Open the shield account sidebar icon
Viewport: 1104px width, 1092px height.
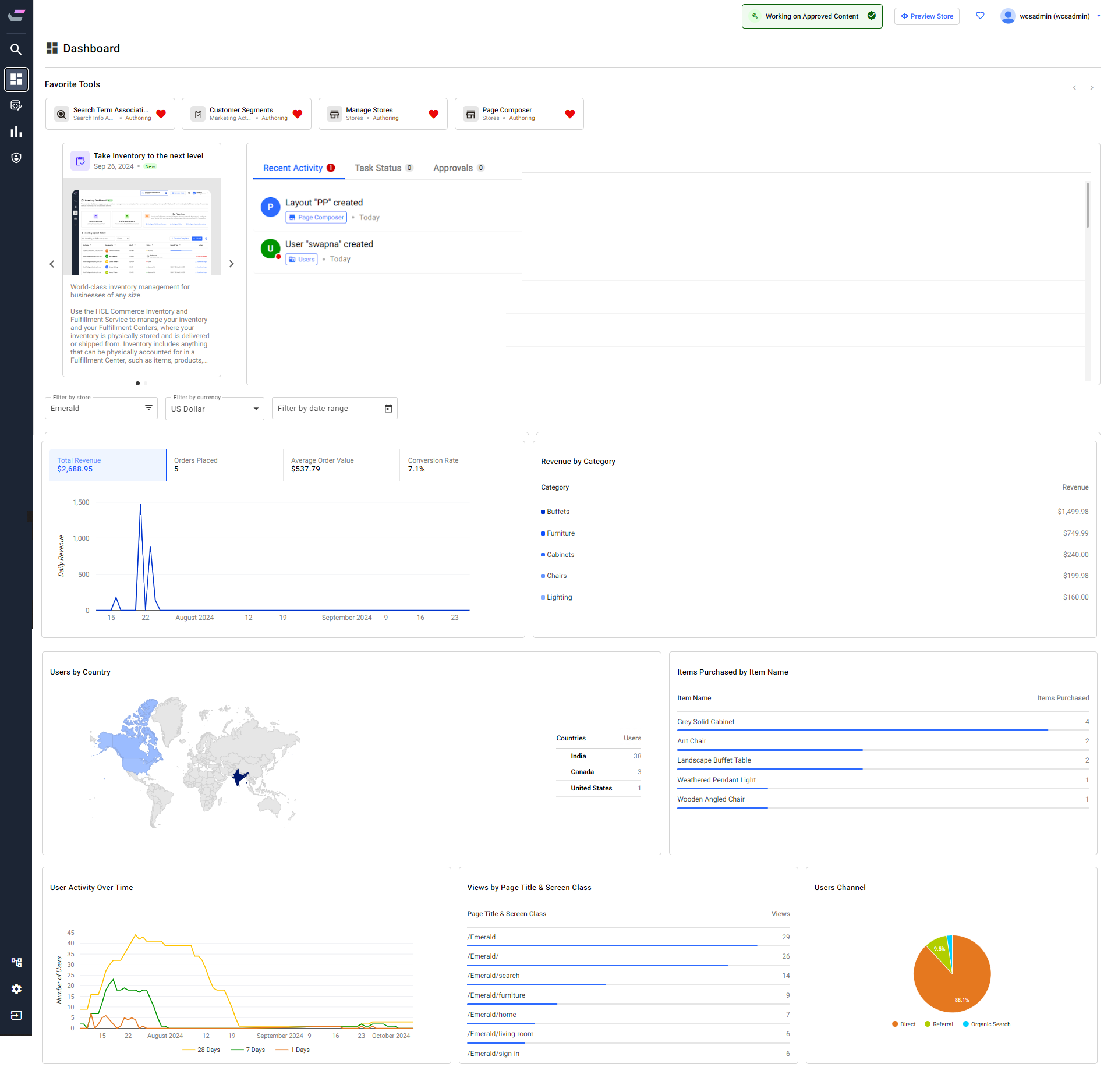tap(16, 158)
